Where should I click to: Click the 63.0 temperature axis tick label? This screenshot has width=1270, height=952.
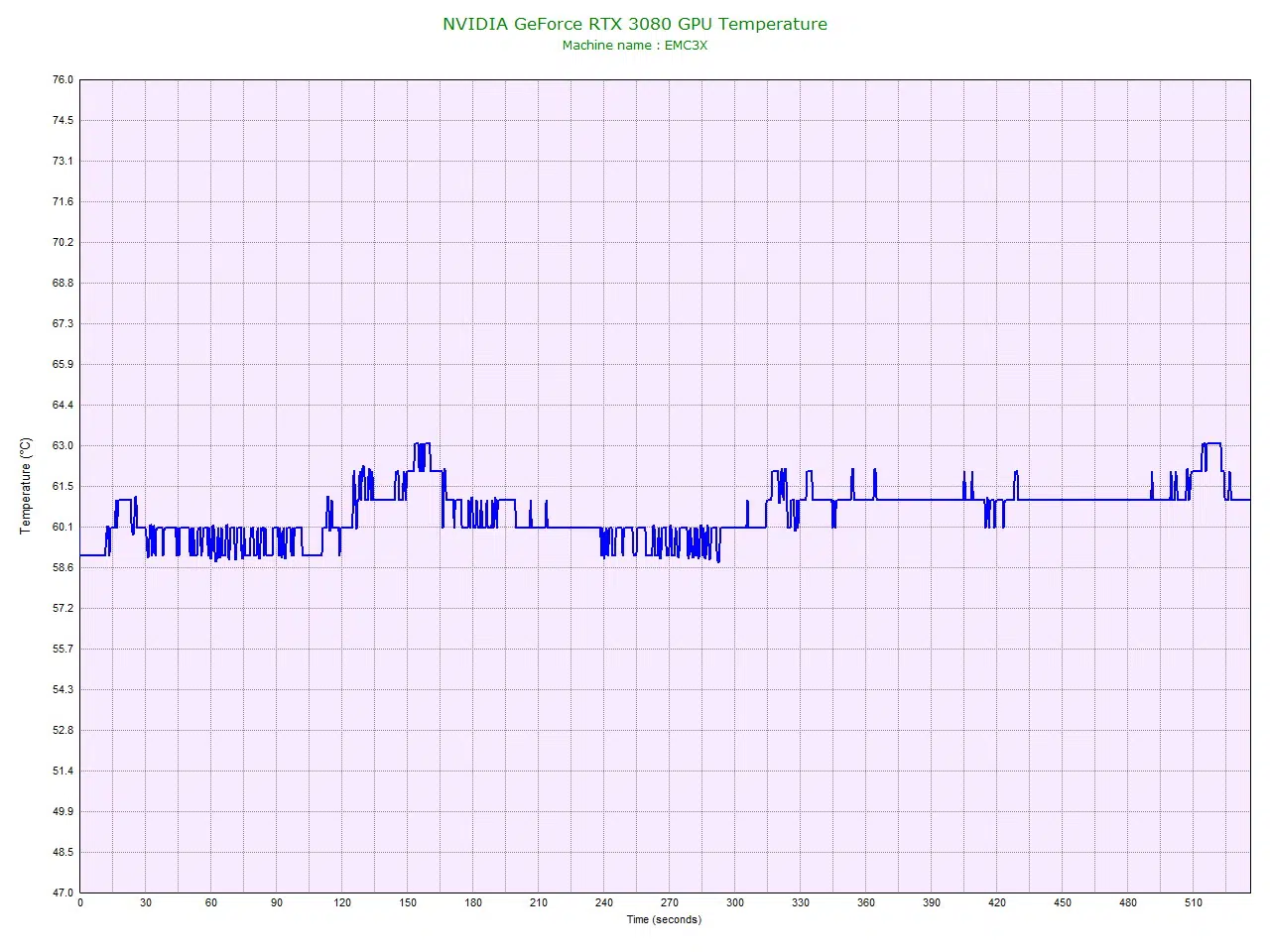[x=63, y=445]
